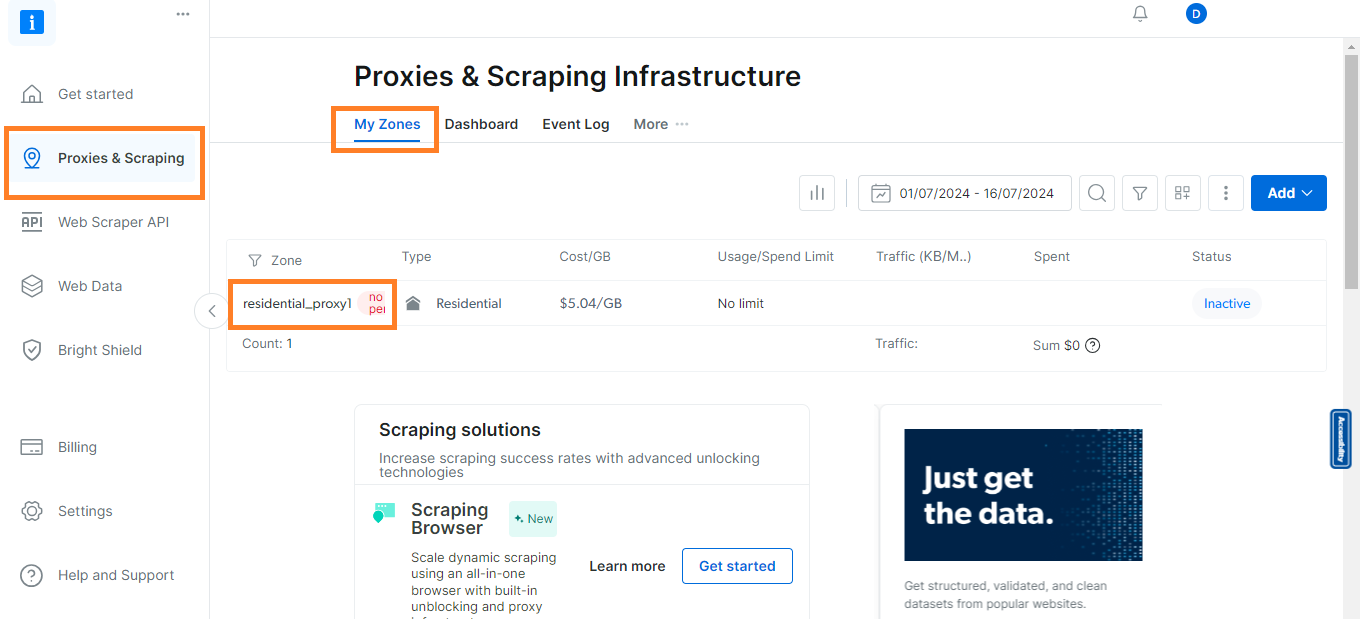
Task: Open the user profile avatar D
Action: click(x=1196, y=14)
